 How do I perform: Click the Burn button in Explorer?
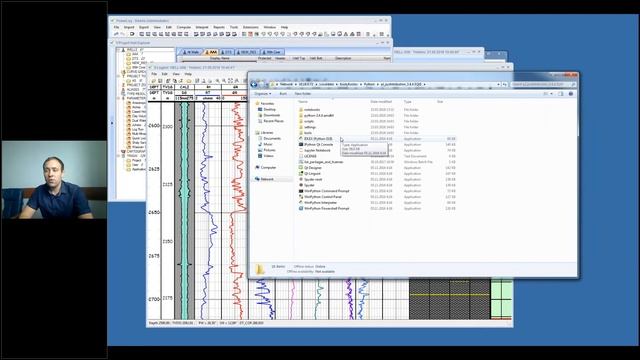pyautogui.click(x=283, y=93)
